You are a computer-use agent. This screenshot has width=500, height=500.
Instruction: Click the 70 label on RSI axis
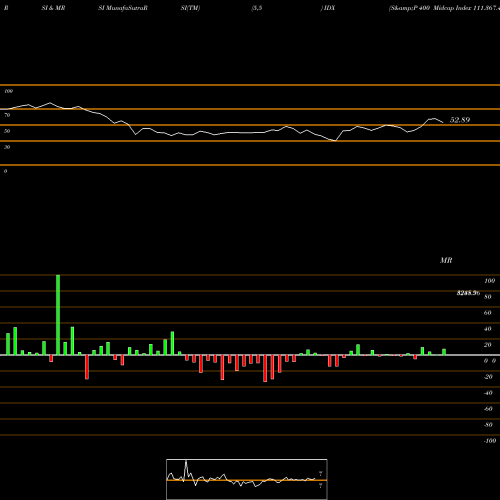[7, 115]
